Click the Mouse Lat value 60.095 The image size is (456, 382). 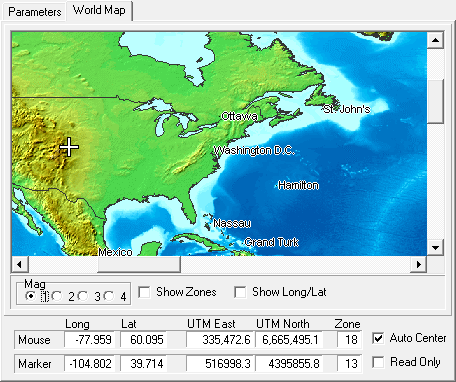[144, 340]
